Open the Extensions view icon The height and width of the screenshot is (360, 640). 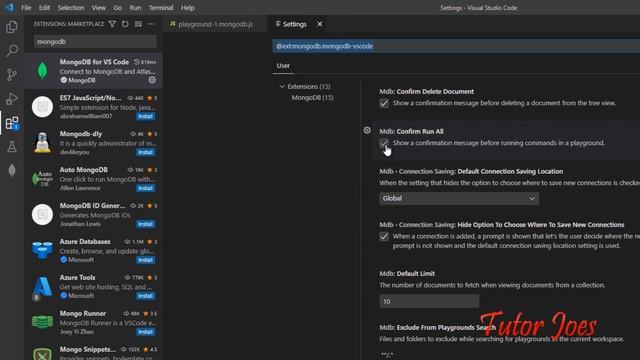[12, 123]
